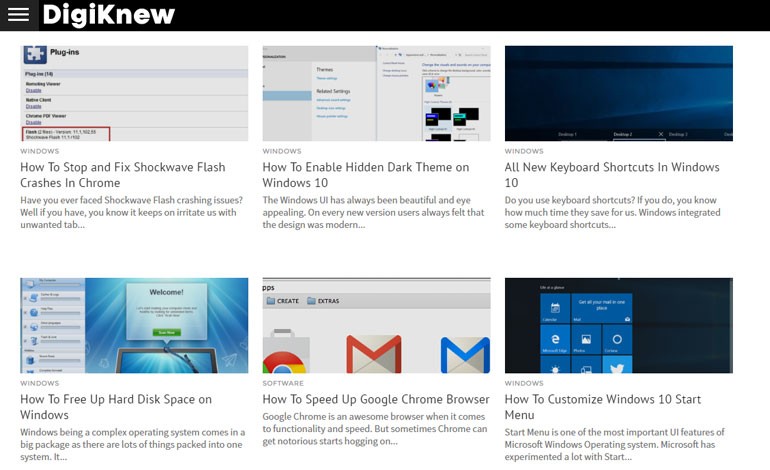Click the DigiKnew site logo
Image resolution: width=770 pixels, height=470 pixels.
(x=109, y=14)
